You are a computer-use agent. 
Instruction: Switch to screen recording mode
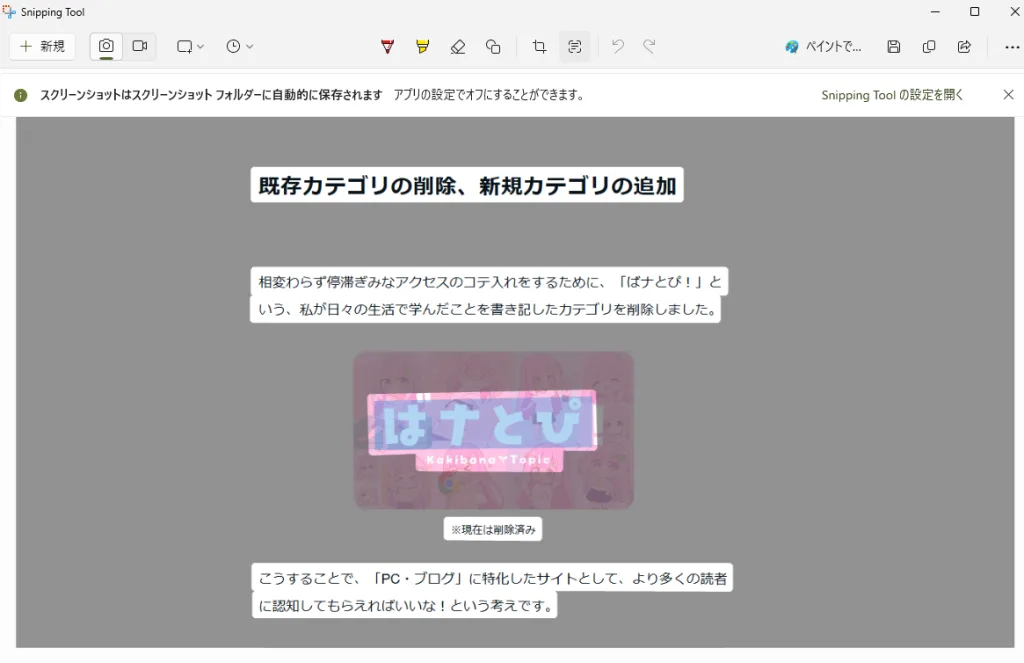[x=140, y=46]
